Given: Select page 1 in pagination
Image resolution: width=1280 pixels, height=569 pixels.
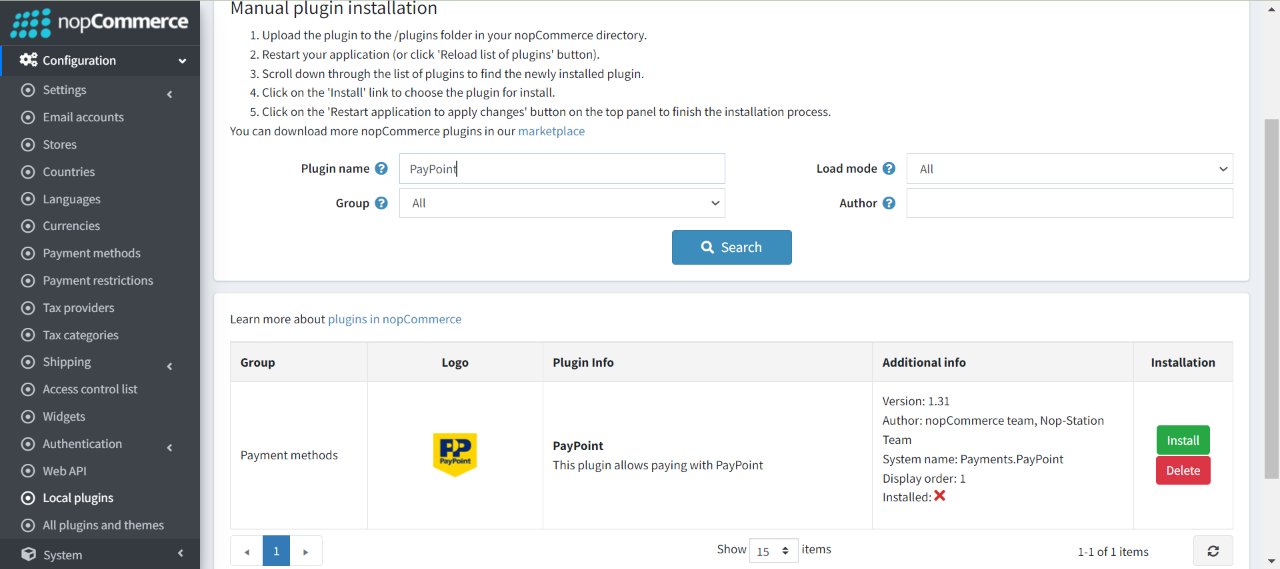Looking at the screenshot, I should [x=277, y=551].
